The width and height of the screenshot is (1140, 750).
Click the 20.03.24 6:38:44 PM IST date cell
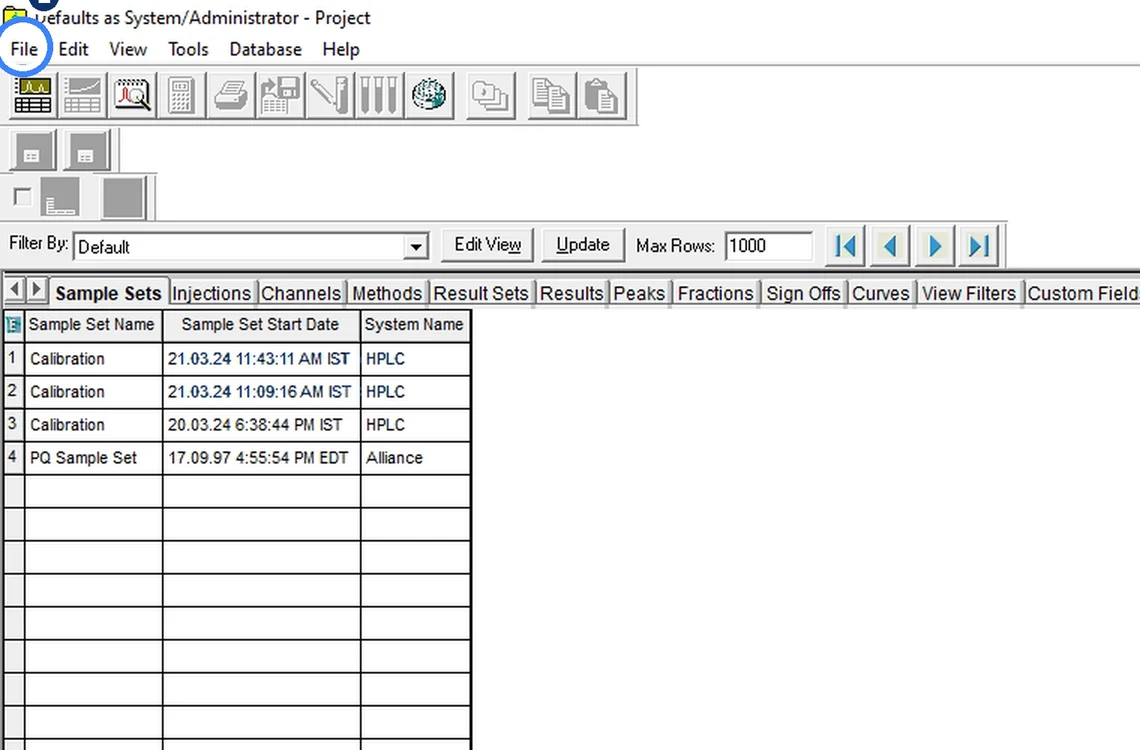coord(262,425)
